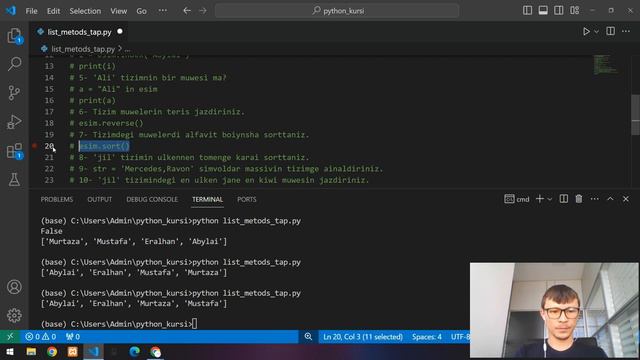Screen dimensions: 640x360
Task: Split the terminal panel
Action: click(x=564, y=199)
